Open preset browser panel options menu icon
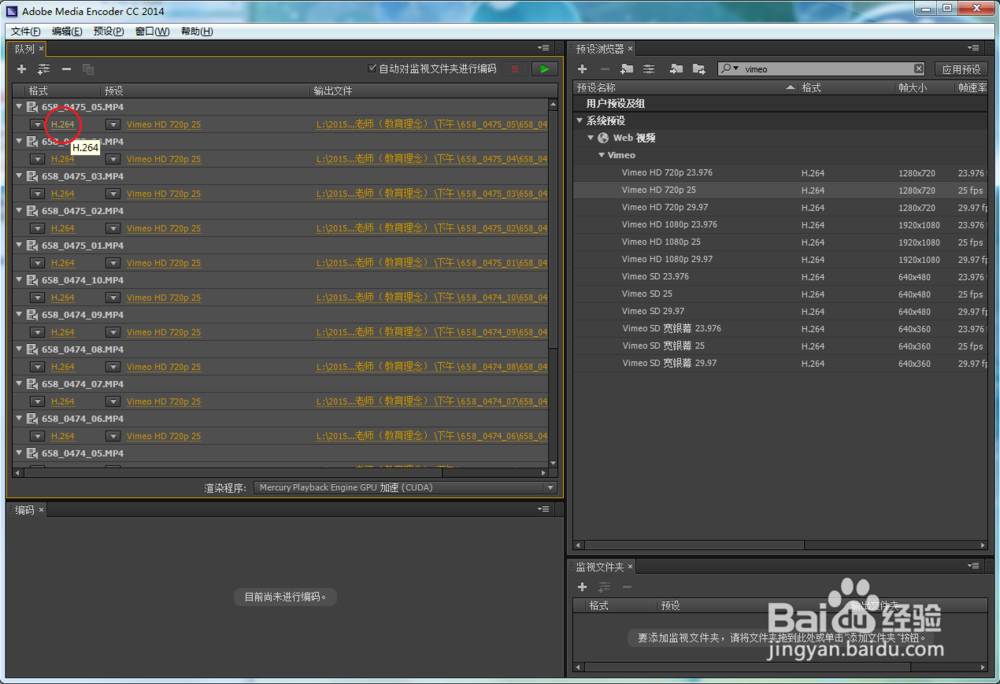Viewport: 1000px width, 684px height. click(x=973, y=48)
